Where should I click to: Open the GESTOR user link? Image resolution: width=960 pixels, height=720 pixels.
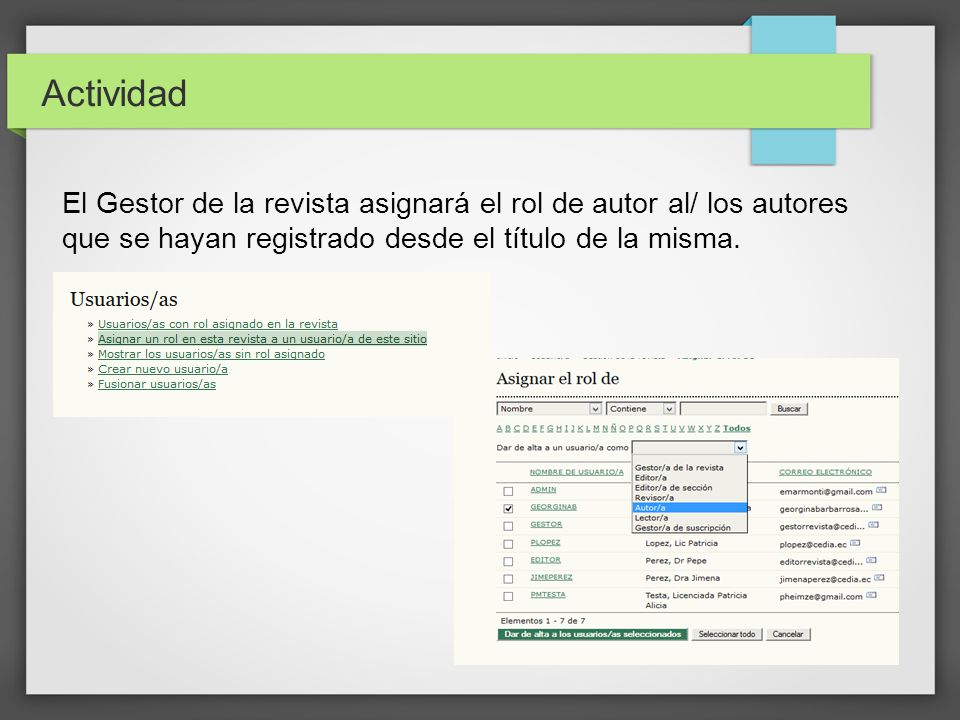pos(546,525)
